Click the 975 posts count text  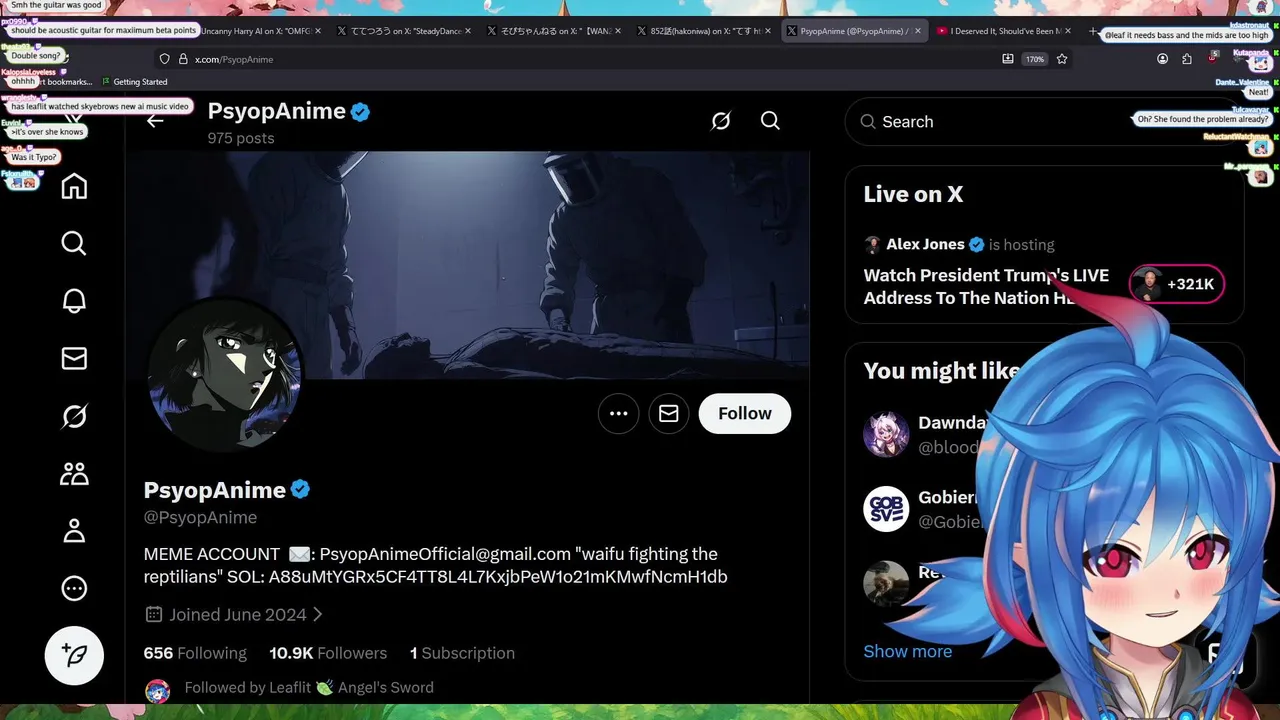[x=241, y=138]
